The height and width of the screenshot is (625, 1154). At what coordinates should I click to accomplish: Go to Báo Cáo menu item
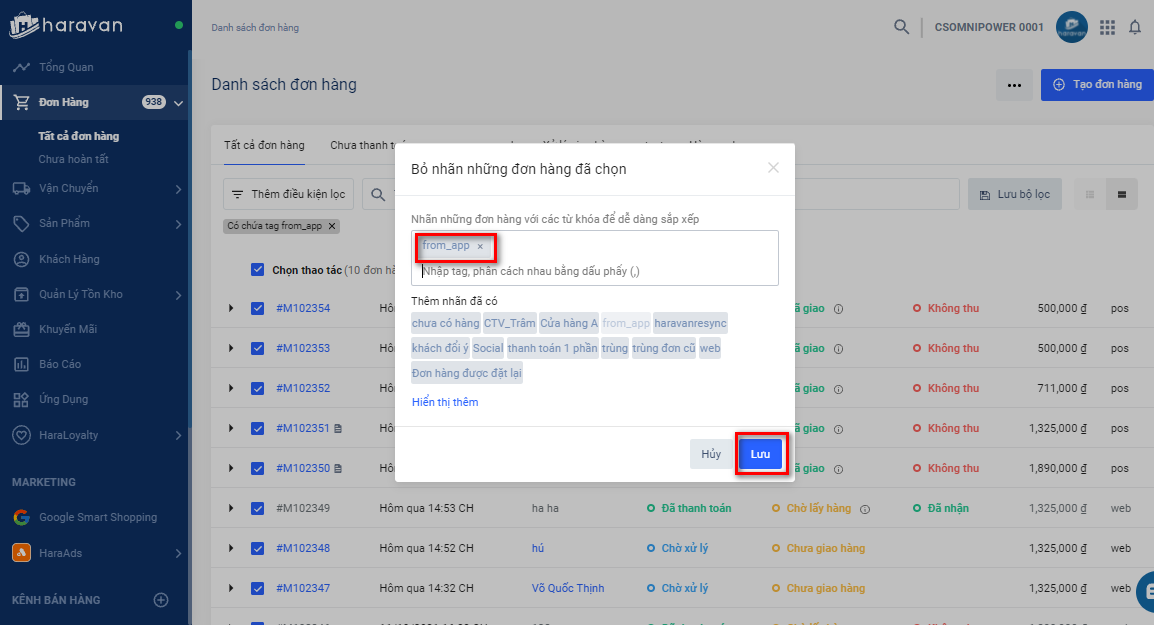(60, 364)
